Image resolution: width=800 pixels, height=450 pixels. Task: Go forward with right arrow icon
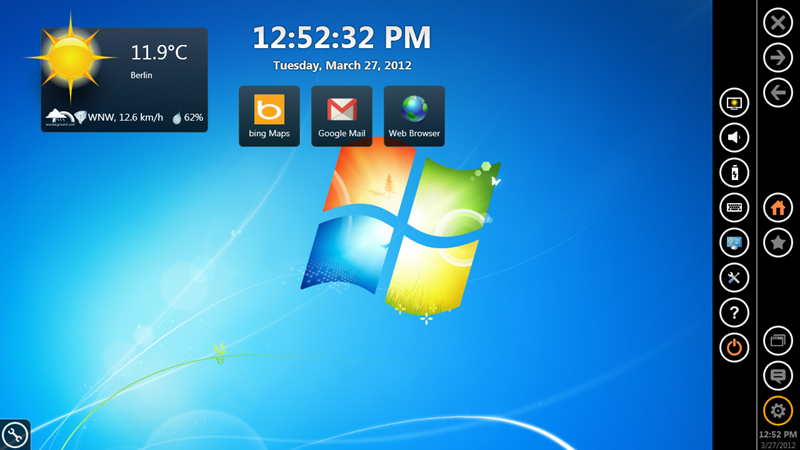[778, 58]
